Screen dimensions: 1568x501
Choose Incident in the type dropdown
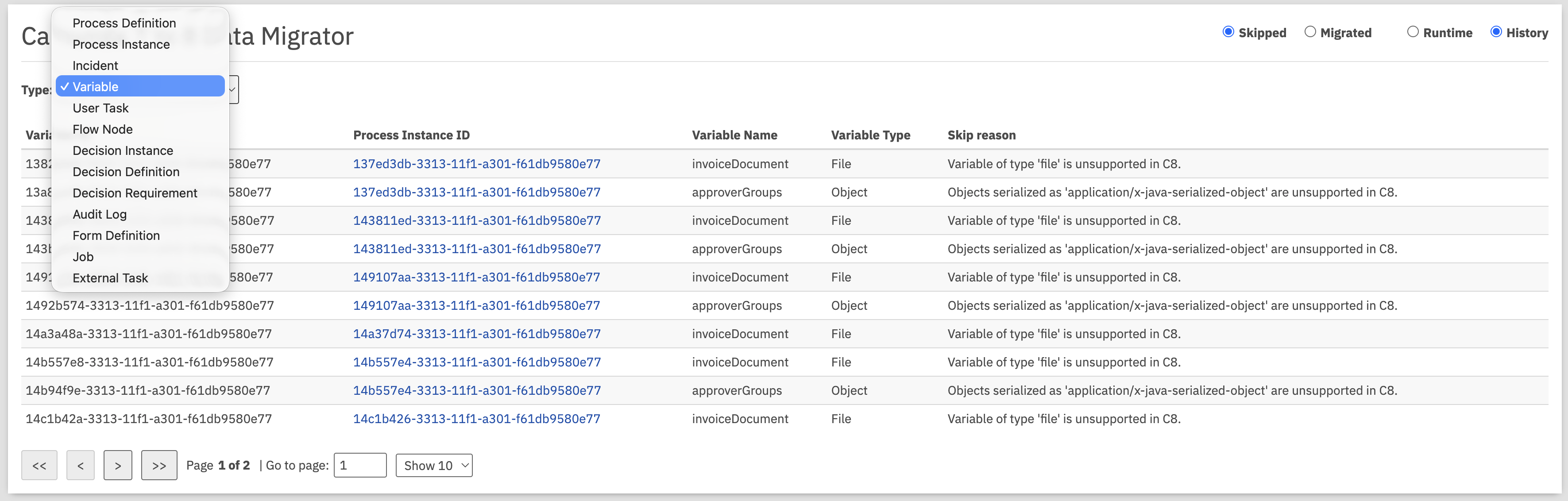(x=95, y=66)
